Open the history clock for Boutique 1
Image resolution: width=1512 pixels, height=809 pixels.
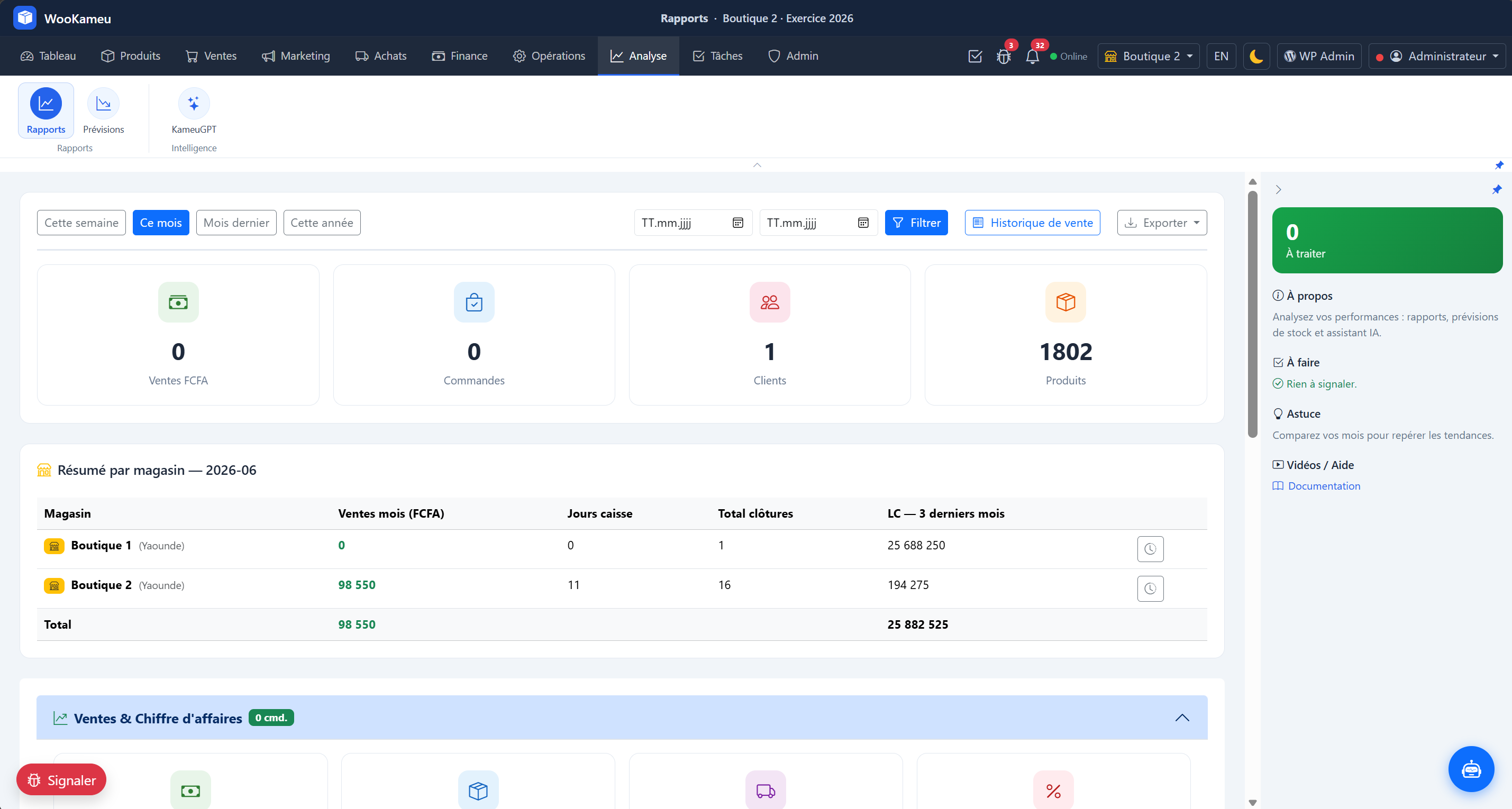(x=1150, y=548)
